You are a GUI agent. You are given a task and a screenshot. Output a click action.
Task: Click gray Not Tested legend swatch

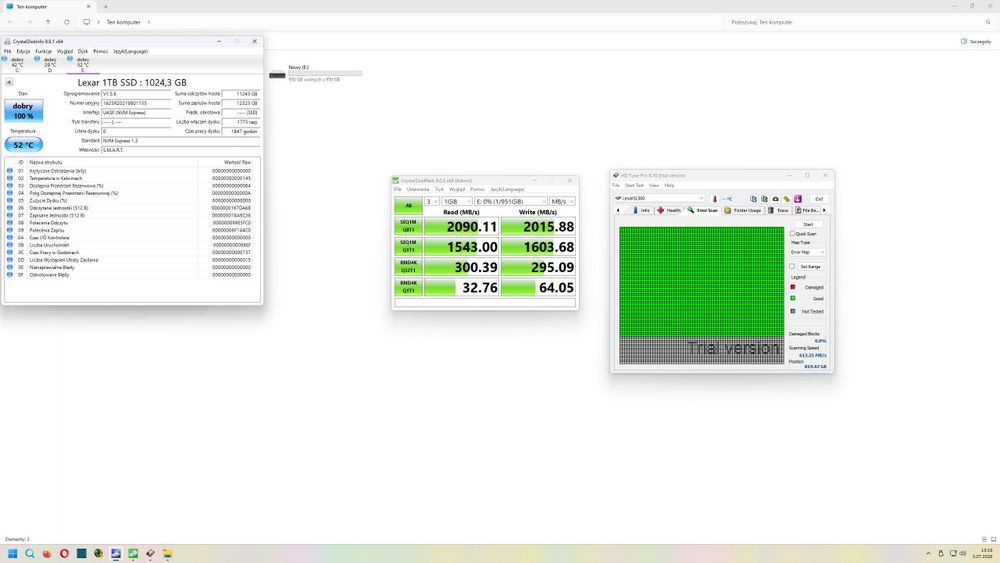coord(793,311)
